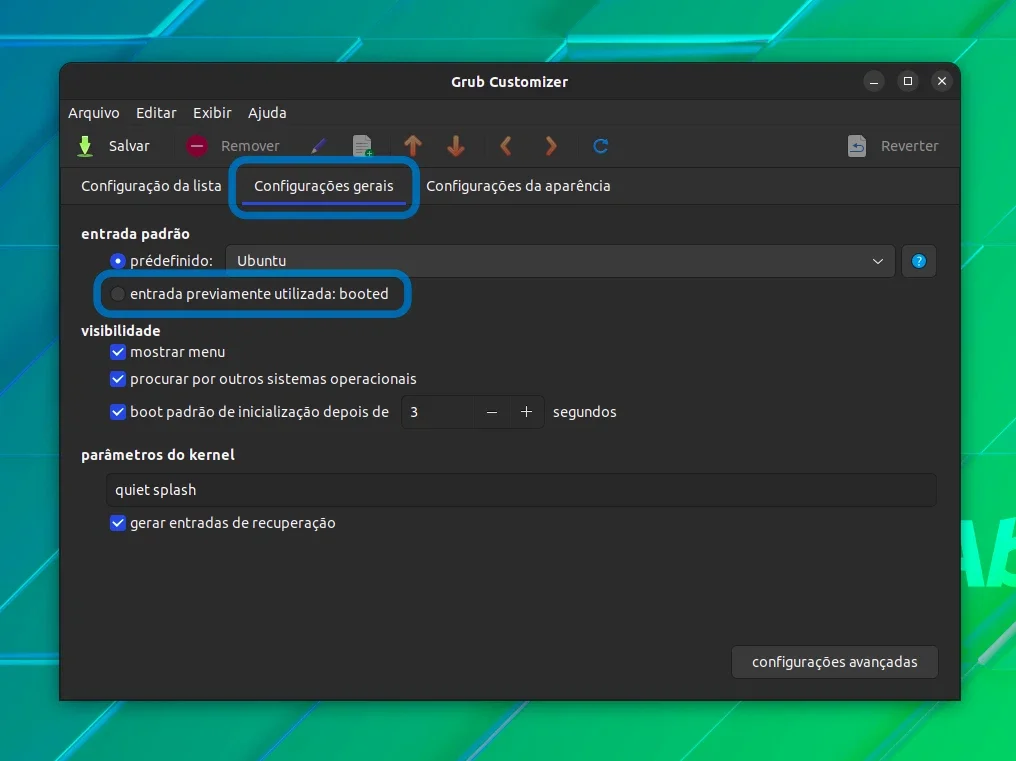The height and width of the screenshot is (761, 1016).
Task: Click the Remover text label
Action: point(250,146)
